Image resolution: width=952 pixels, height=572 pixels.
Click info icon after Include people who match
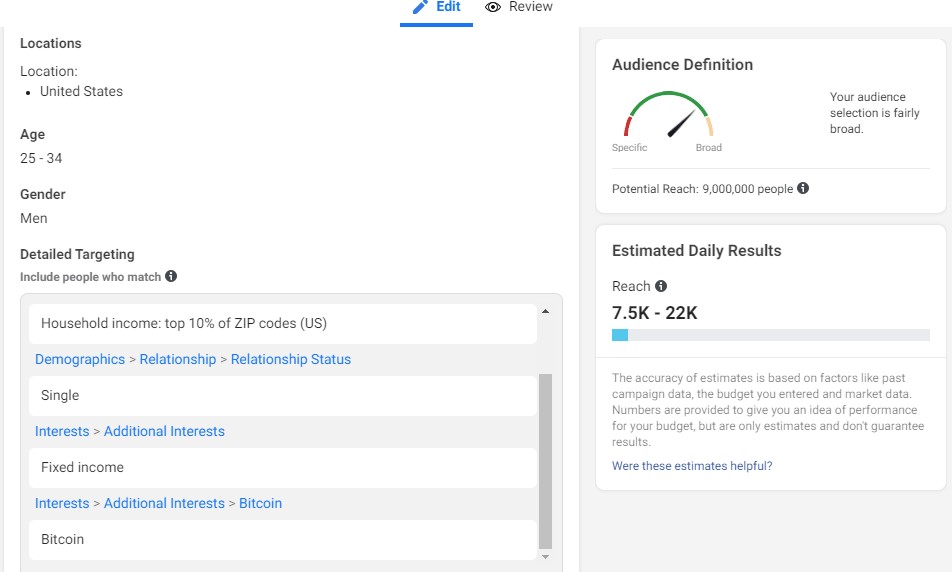coord(171,276)
